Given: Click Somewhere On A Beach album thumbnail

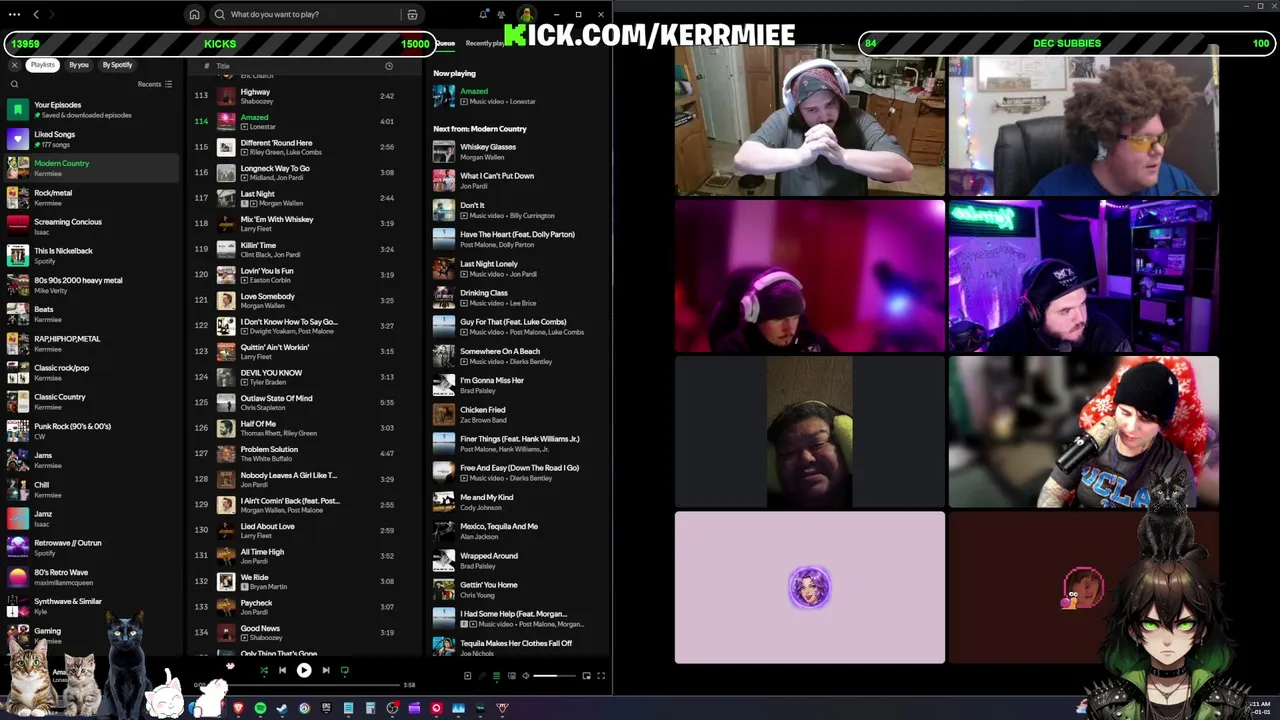Looking at the screenshot, I should coord(443,356).
